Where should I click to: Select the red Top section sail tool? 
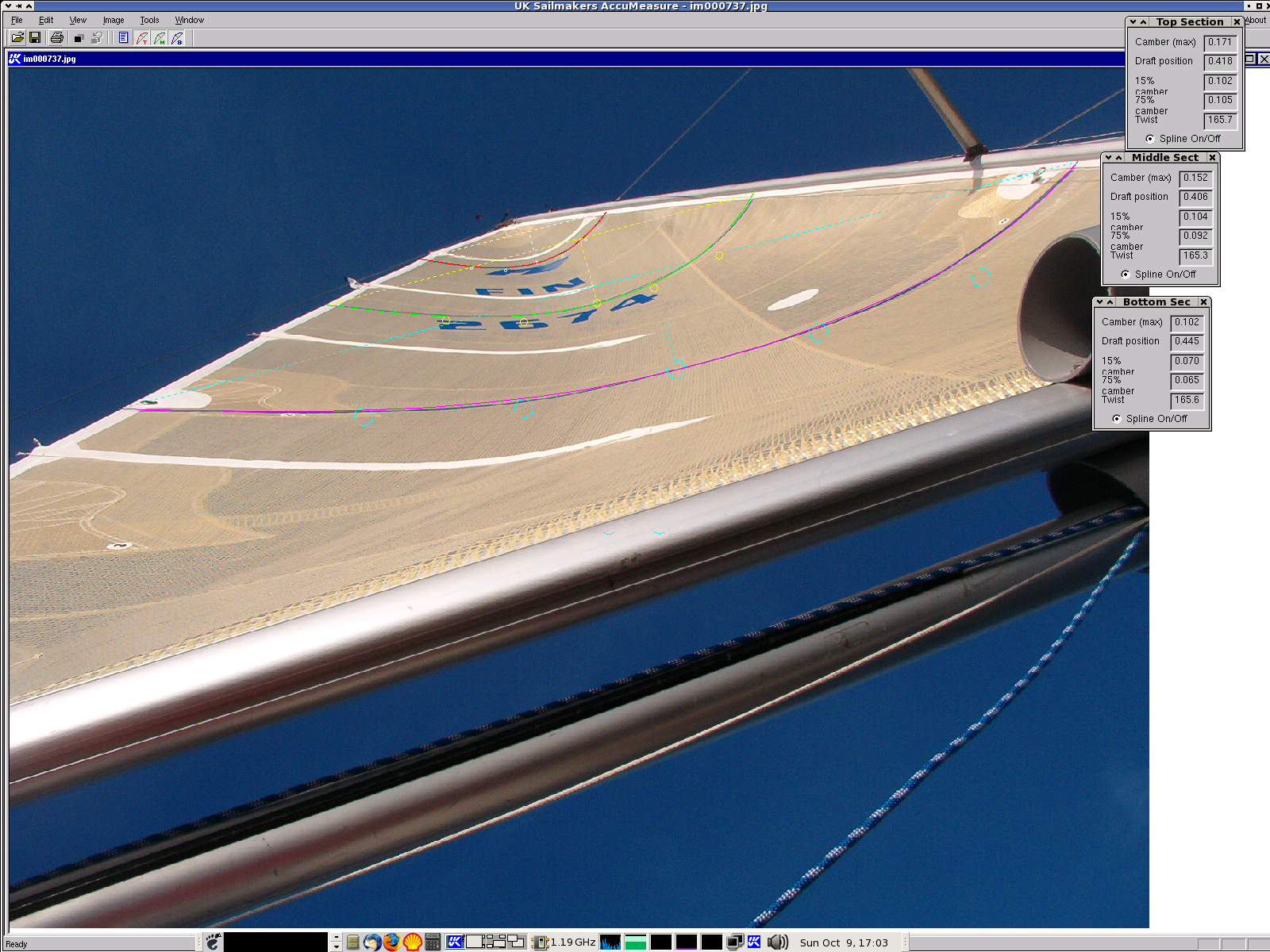coord(141,37)
